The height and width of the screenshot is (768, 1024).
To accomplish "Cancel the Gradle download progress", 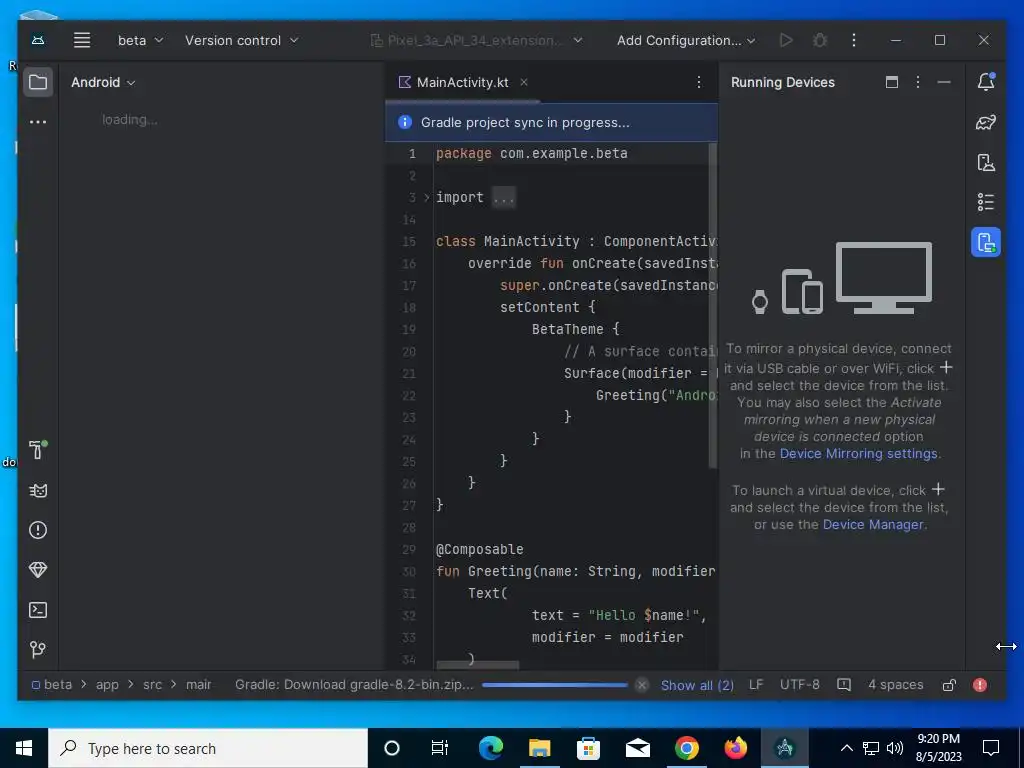I will coord(642,684).
